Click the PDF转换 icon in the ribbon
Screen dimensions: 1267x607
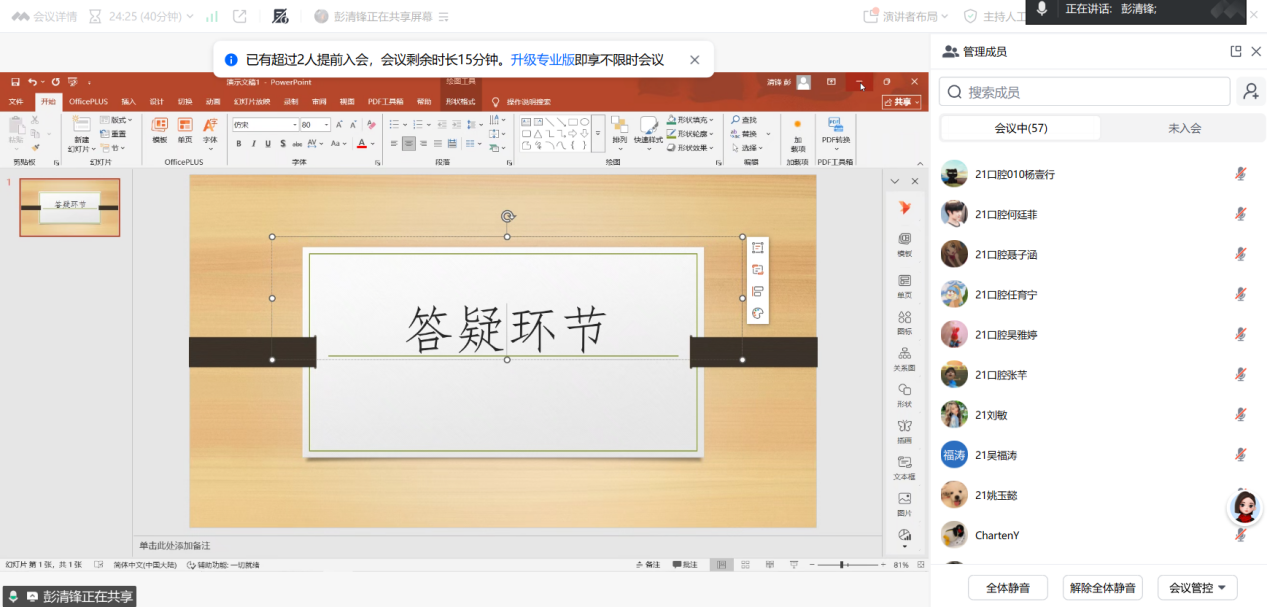[835, 129]
